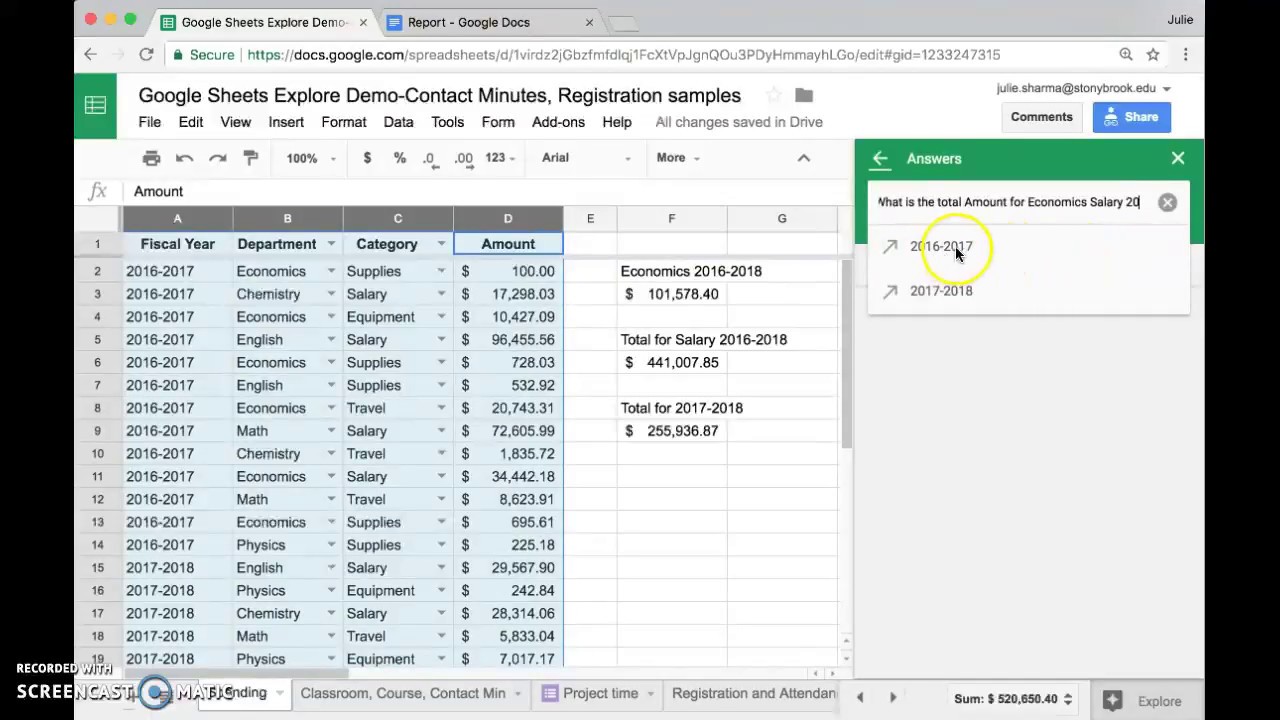Open the File menu
The height and width of the screenshot is (720, 1280).
pyautogui.click(x=150, y=122)
